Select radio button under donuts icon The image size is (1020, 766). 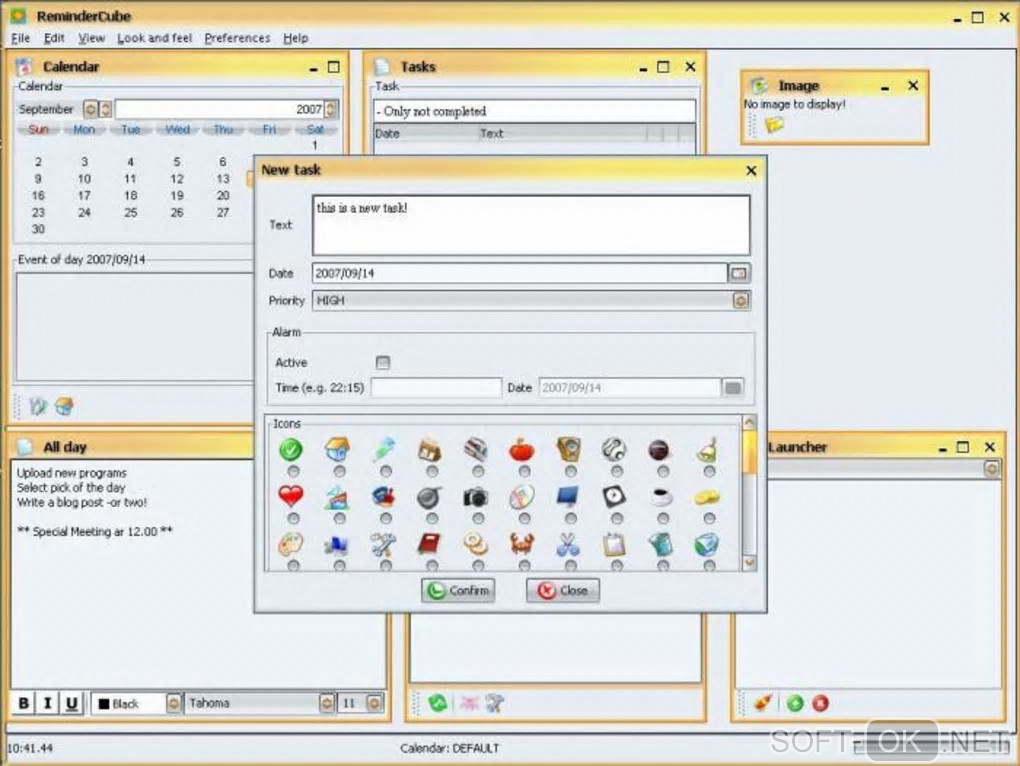(478, 566)
